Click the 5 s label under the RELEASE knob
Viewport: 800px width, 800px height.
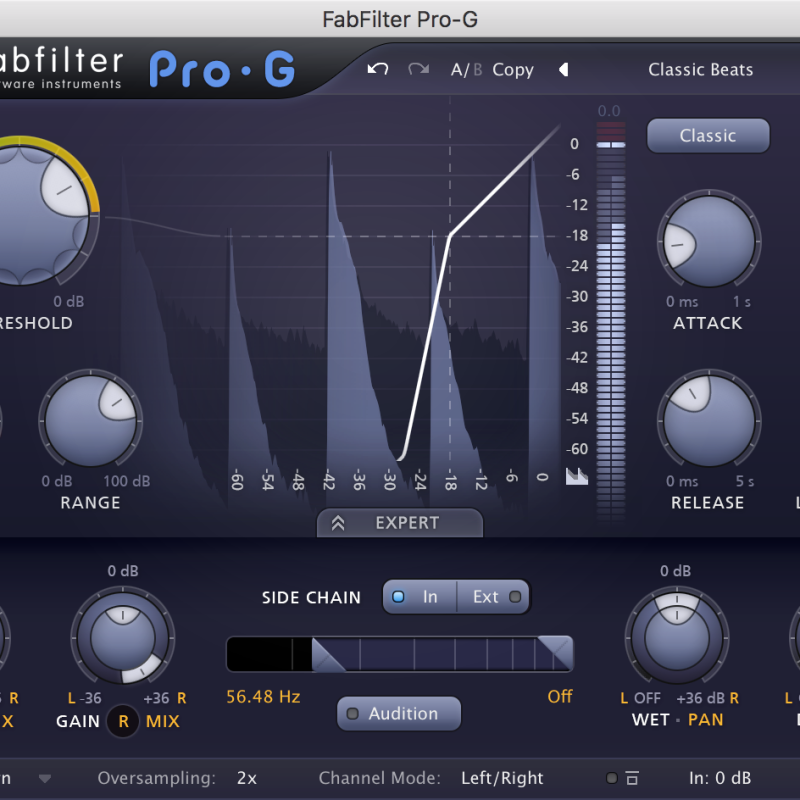[x=744, y=481]
